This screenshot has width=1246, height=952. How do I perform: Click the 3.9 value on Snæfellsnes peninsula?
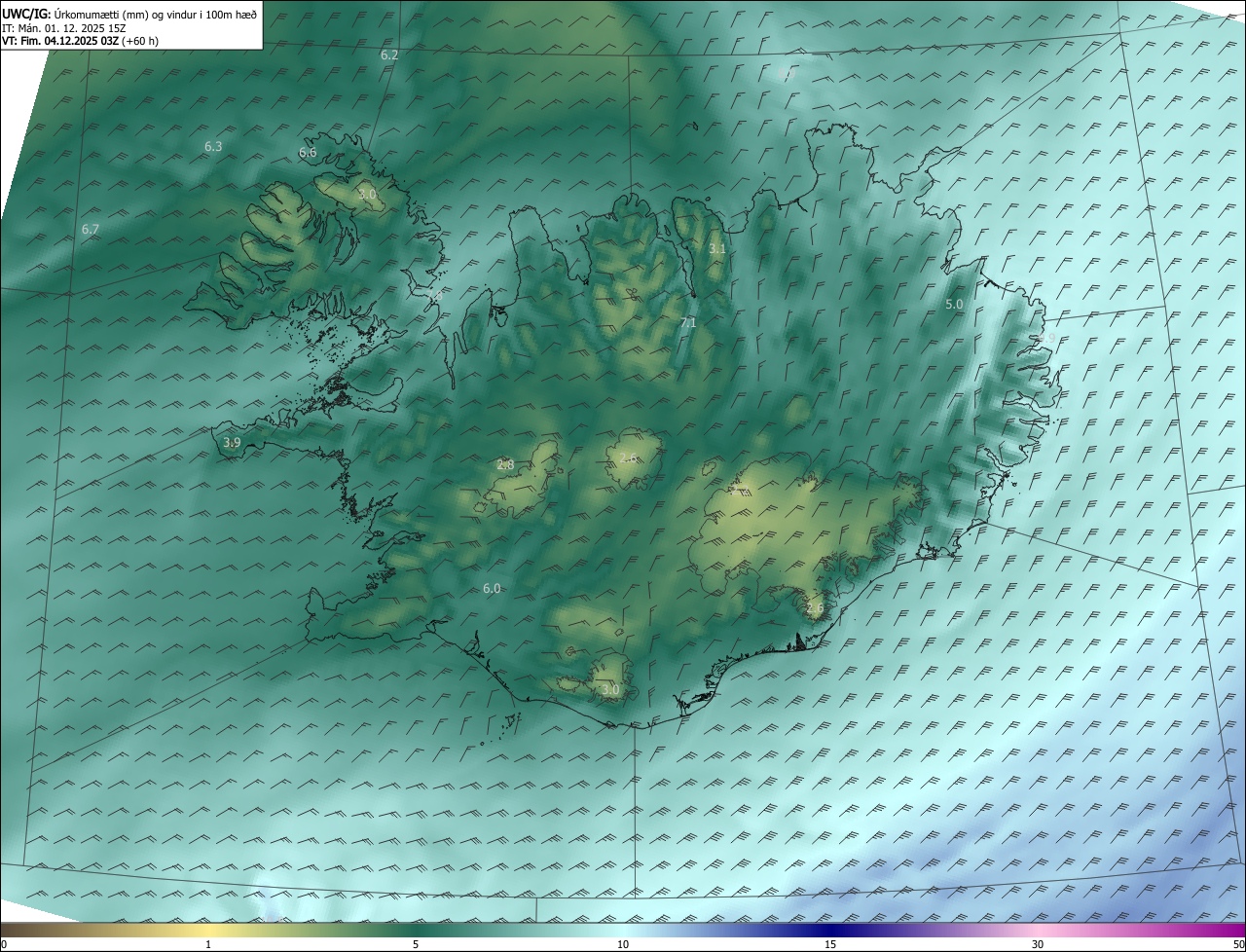(x=232, y=443)
